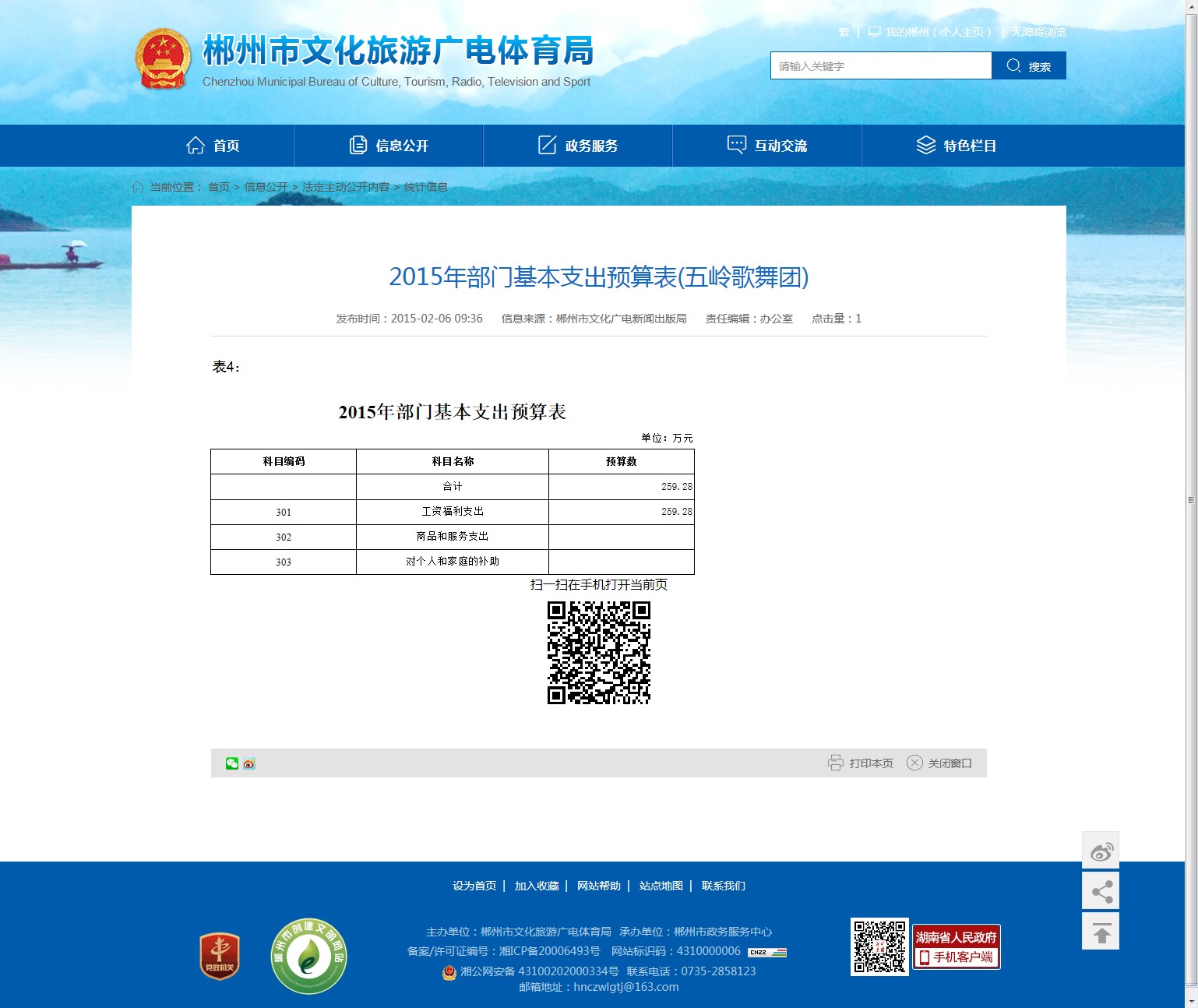Click the green 创建文明网站 badge

click(x=308, y=956)
